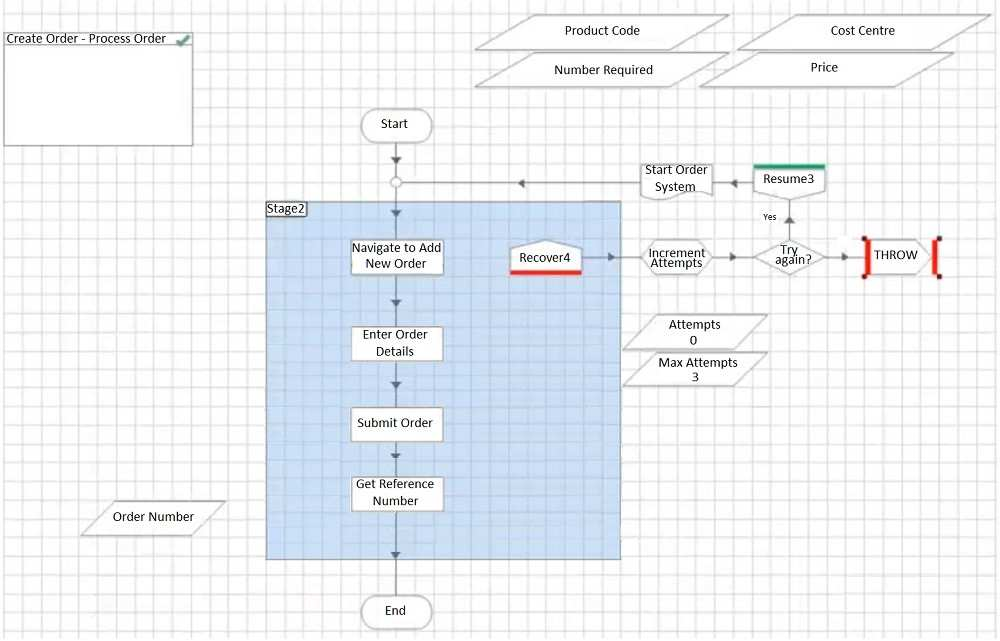The image size is (1000, 641).
Task: Select the Resume3 stage
Action: (789, 180)
